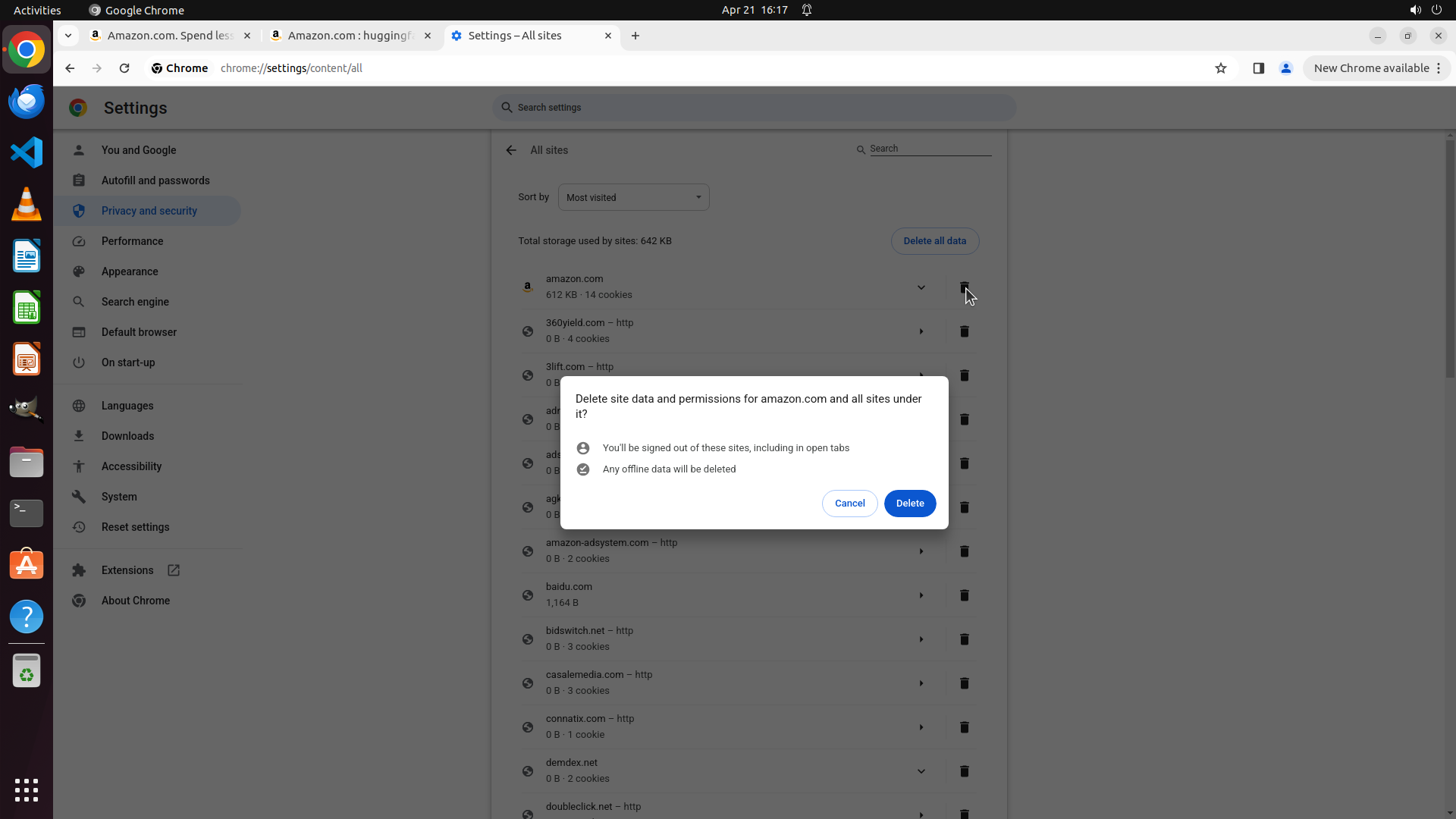Delete baidu.com data with the trash icon
The image size is (1456, 819).
(x=964, y=595)
